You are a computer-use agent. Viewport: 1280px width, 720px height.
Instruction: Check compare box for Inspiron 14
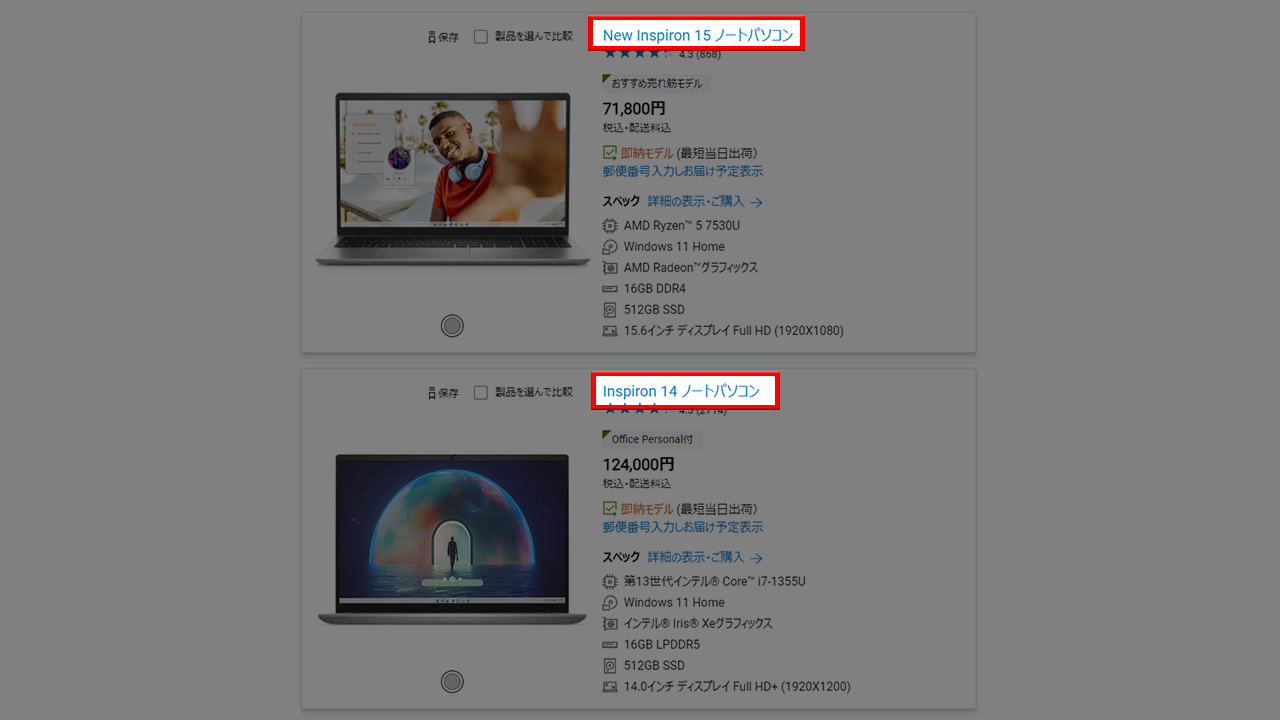481,393
